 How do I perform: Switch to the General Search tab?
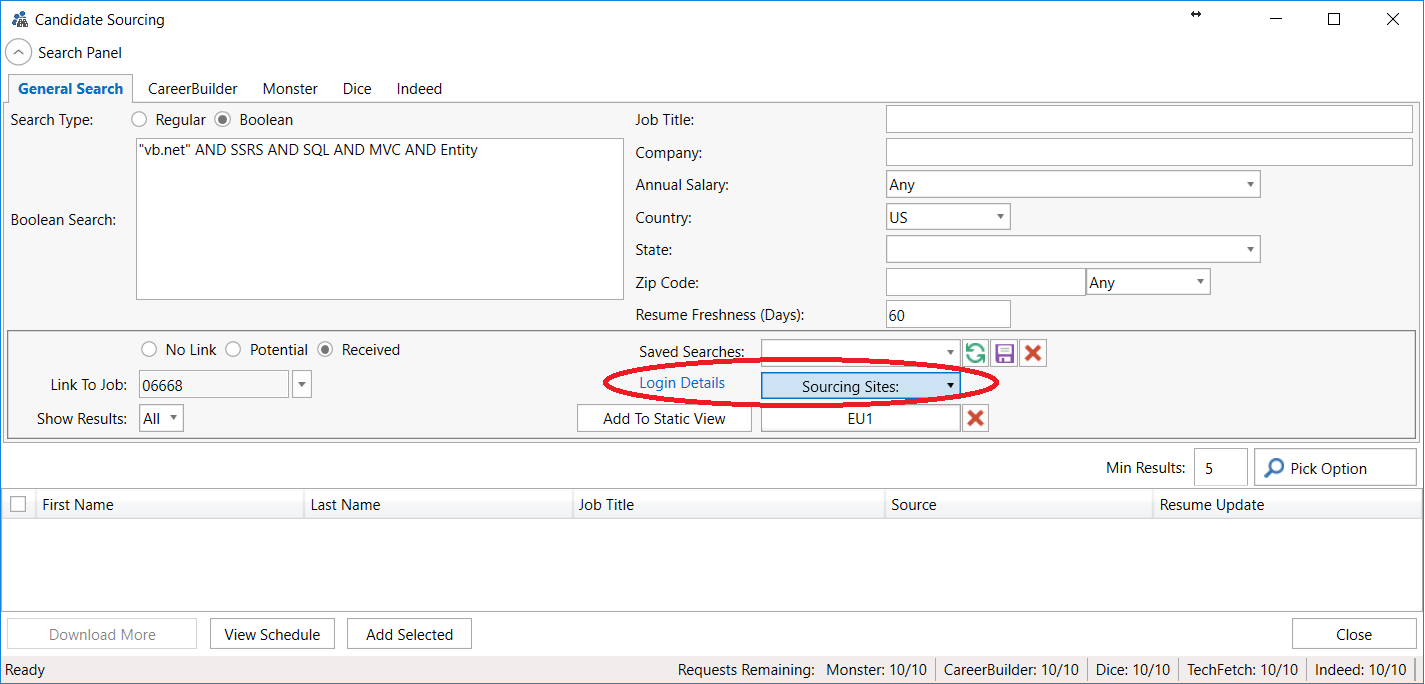71,89
